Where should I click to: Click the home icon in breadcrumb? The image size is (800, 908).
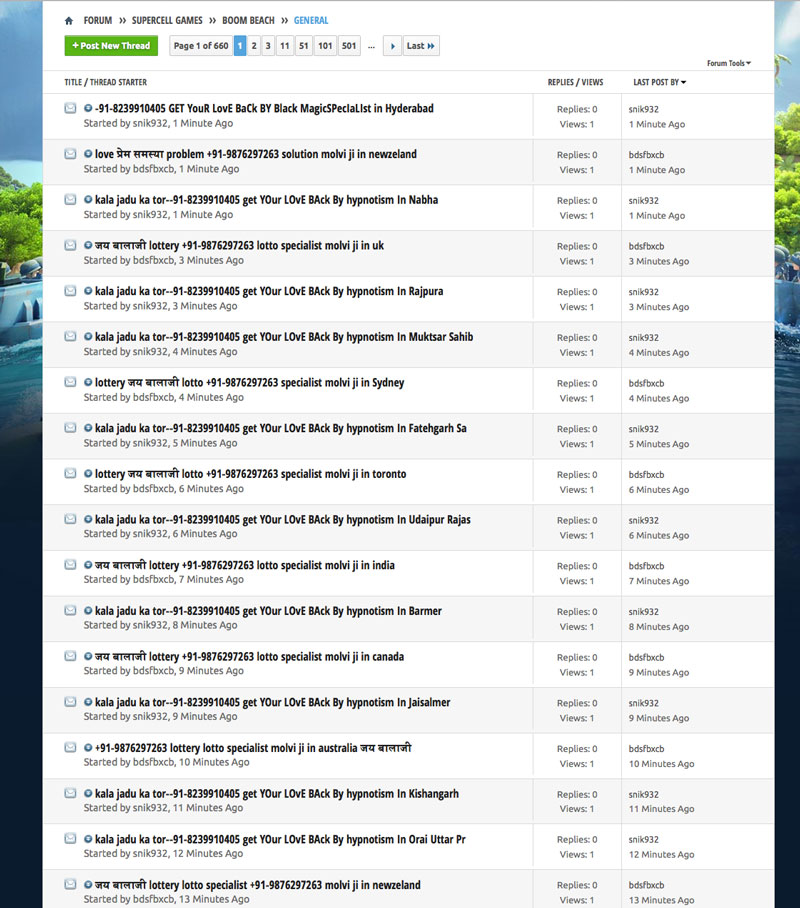pos(69,21)
